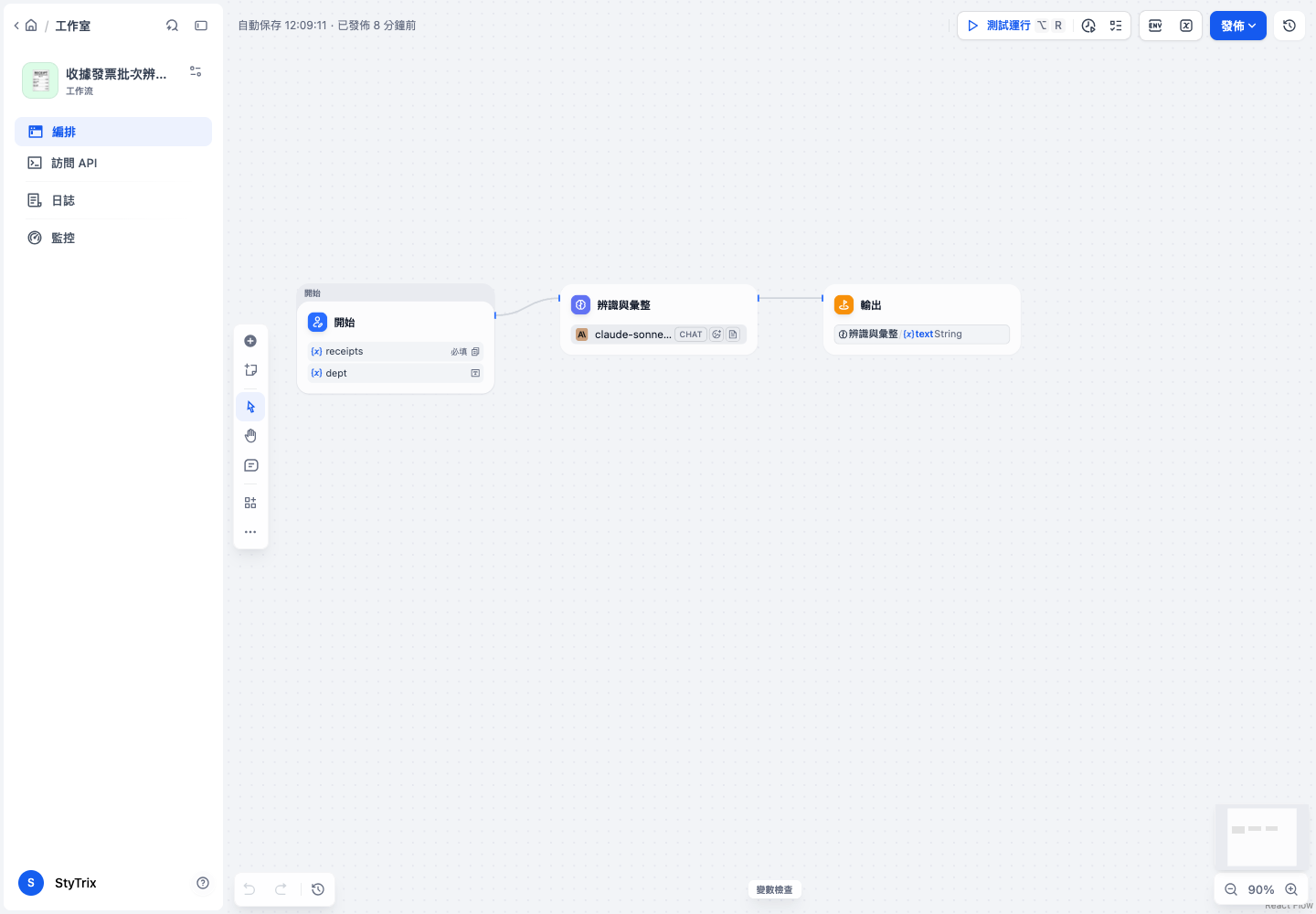Open more canvas options ellipsis

click(x=250, y=532)
